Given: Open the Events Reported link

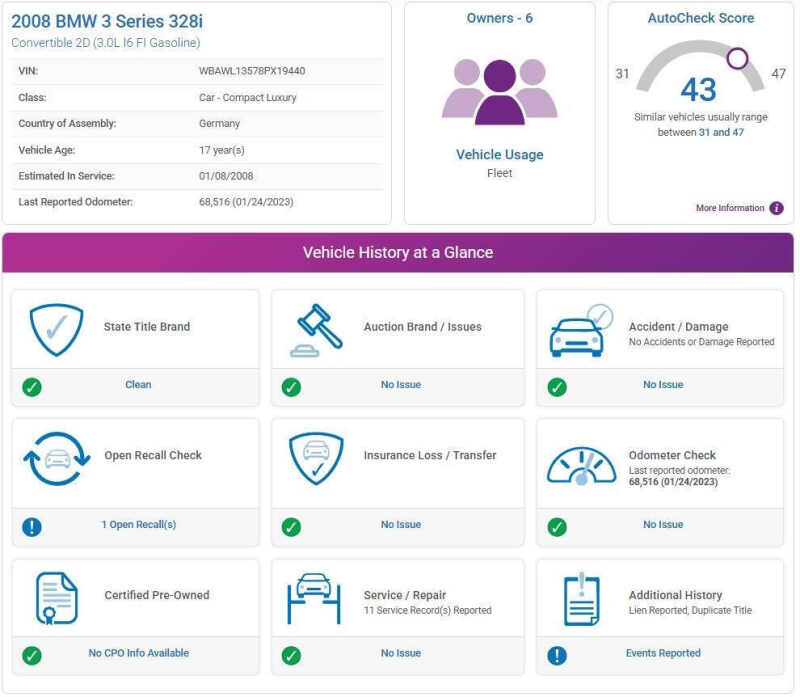Looking at the screenshot, I should [x=663, y=654].
